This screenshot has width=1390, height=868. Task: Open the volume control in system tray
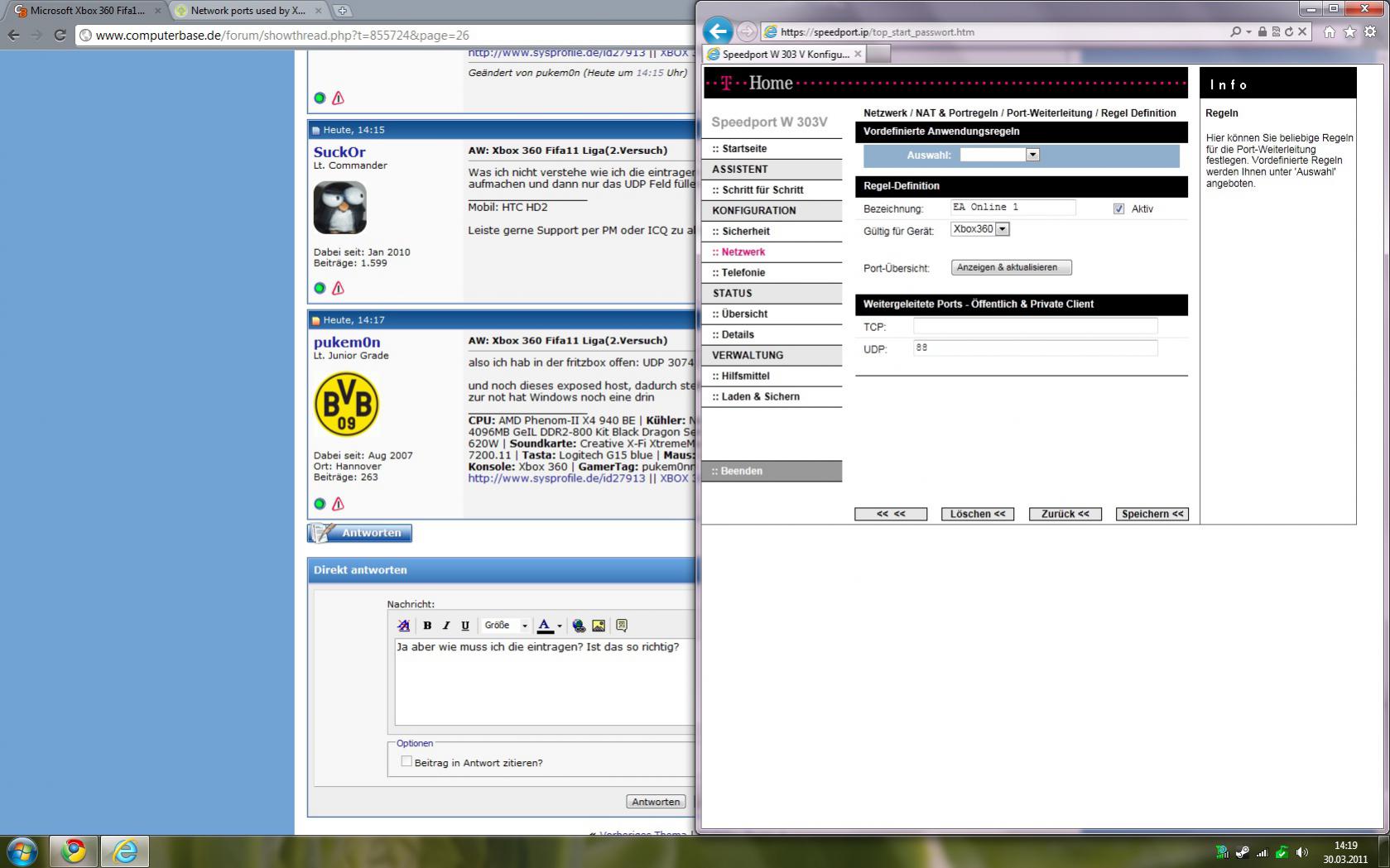[1302, 851]
